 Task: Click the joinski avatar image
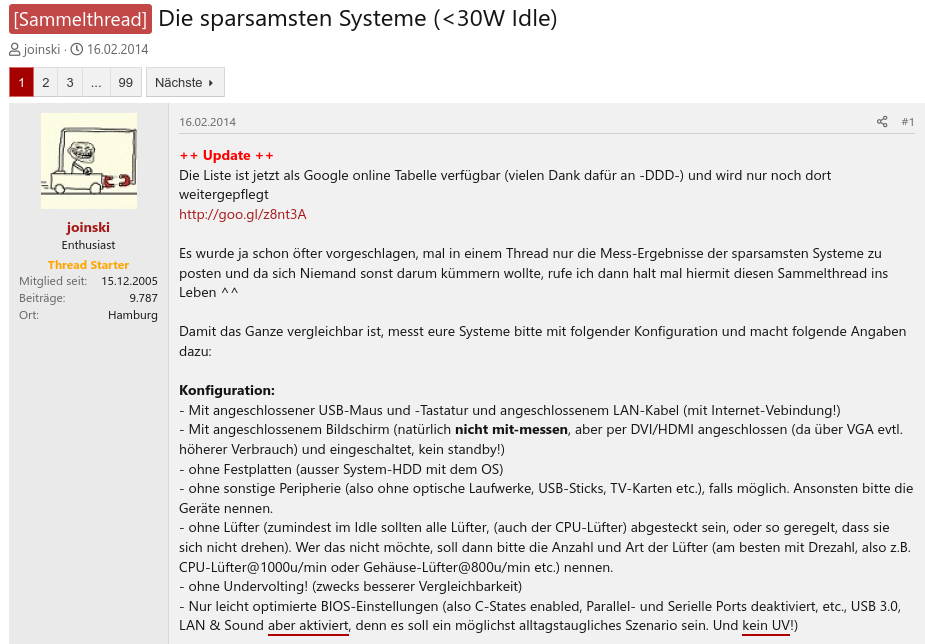89,161
